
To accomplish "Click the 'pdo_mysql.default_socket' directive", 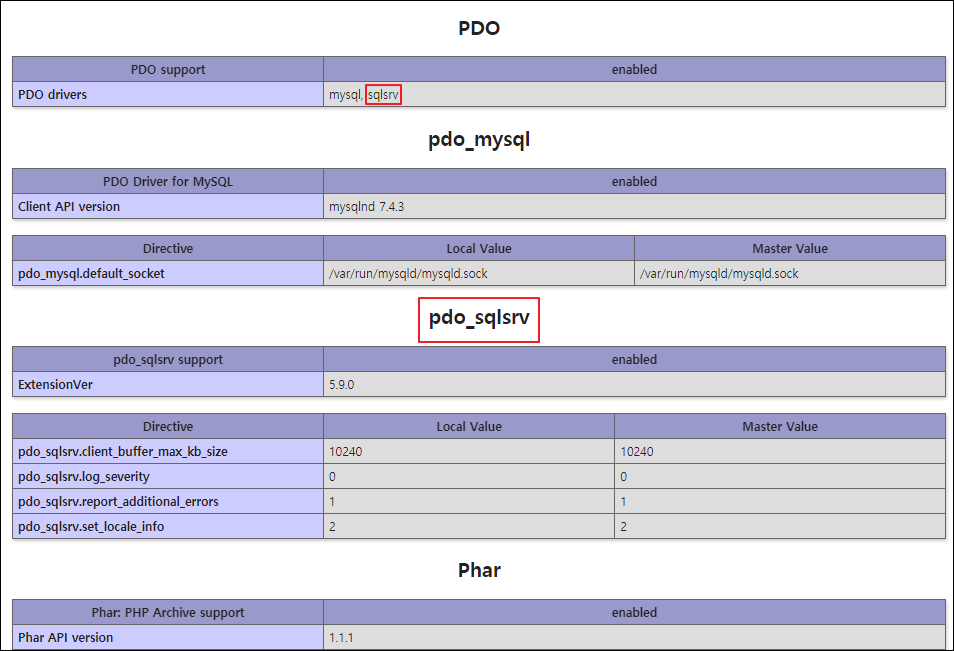I will pos(91,274).
